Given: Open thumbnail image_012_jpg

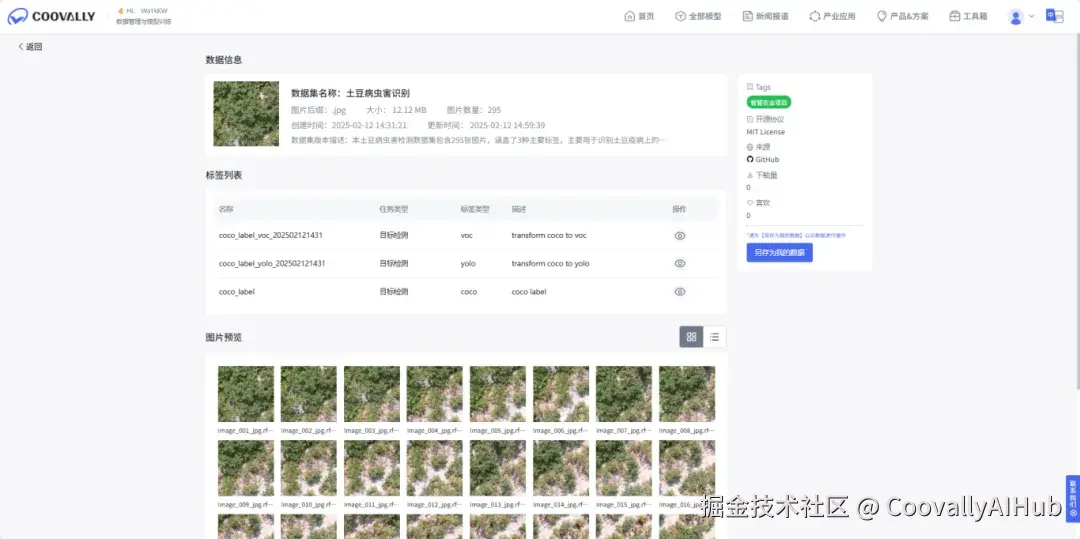Looking at the screenshot, I should click(435, 468).
